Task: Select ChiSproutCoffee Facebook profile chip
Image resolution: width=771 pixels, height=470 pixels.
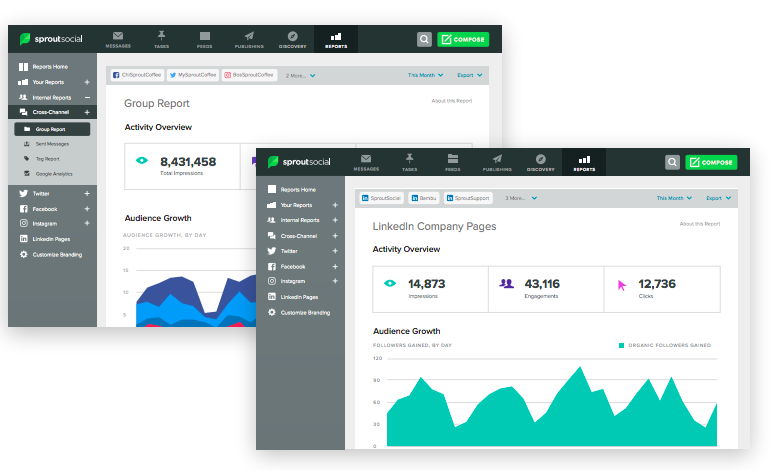Action: pyautogui.click(x=137, y=75)
